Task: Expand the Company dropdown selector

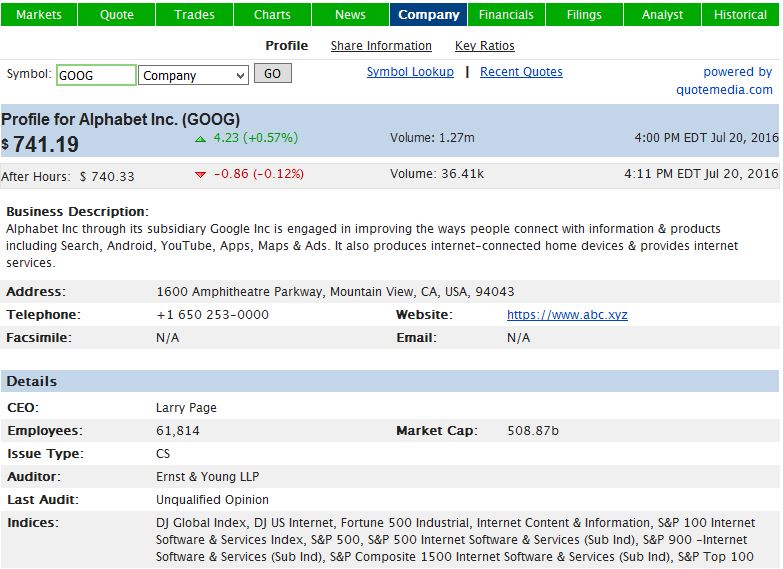Action: 193,75
